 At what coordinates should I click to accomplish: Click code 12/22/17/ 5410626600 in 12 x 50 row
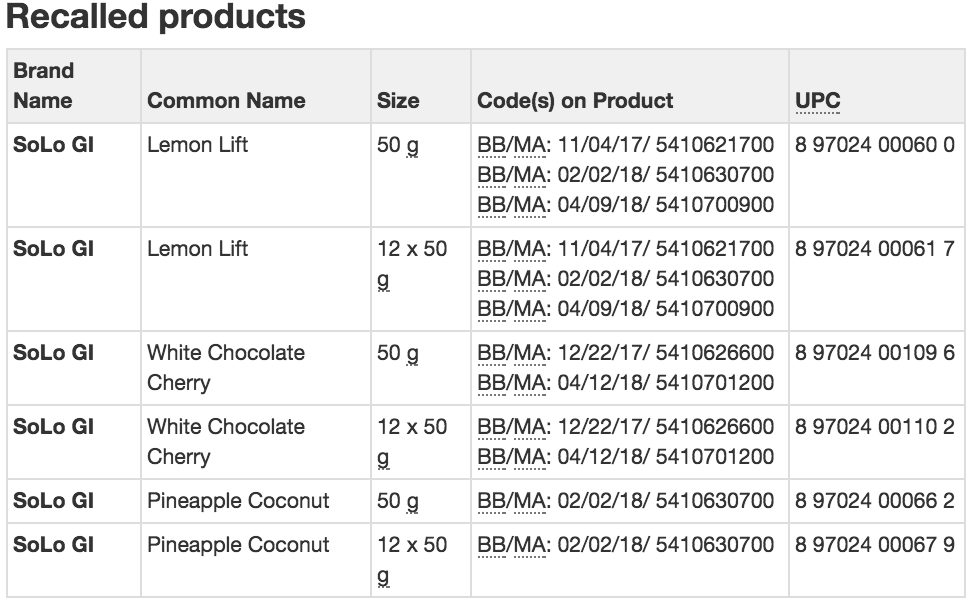pyautogui.click(x=666, y=427)
